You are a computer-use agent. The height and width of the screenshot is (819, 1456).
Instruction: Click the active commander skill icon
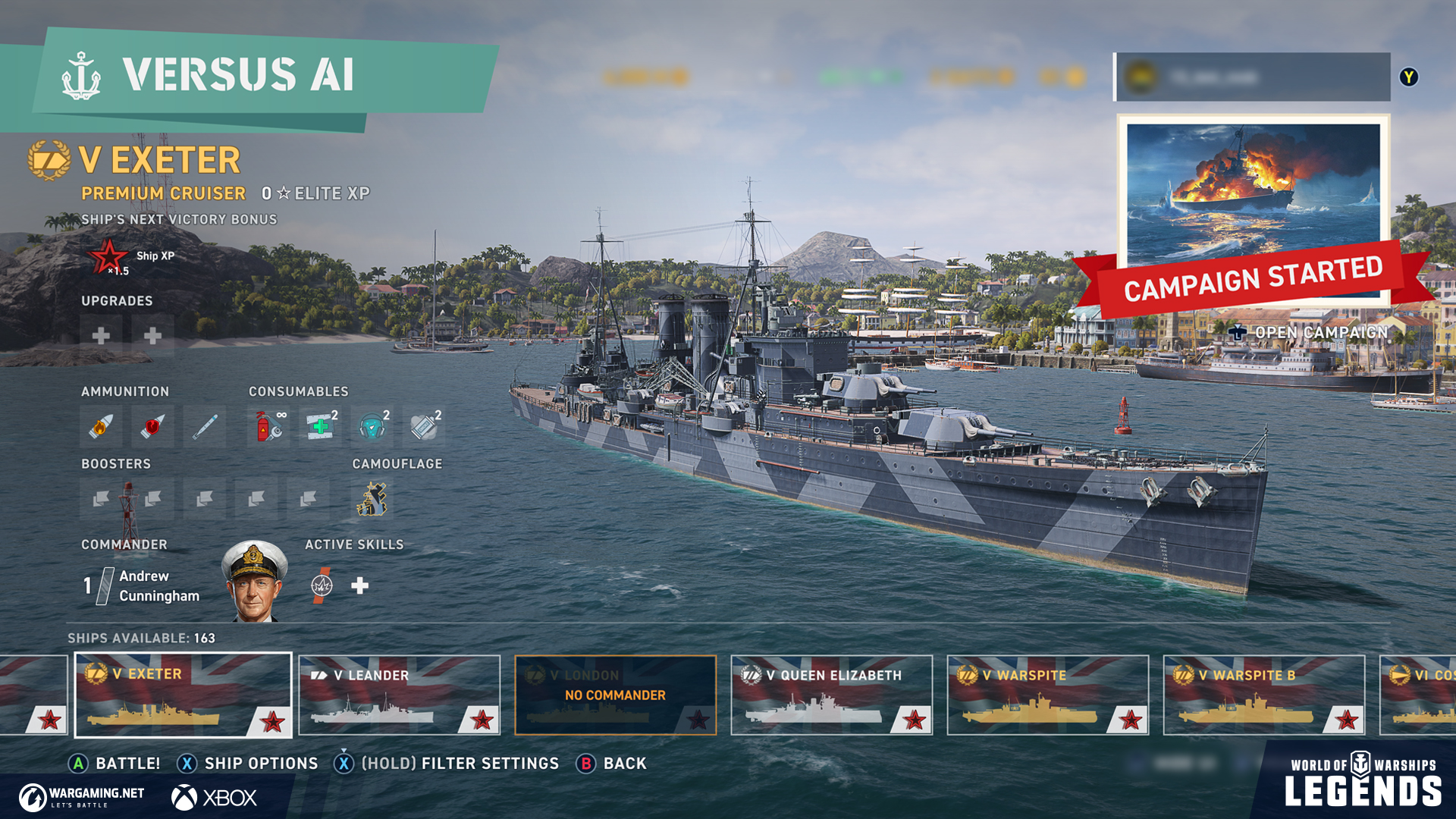click(x=322, y=585)
